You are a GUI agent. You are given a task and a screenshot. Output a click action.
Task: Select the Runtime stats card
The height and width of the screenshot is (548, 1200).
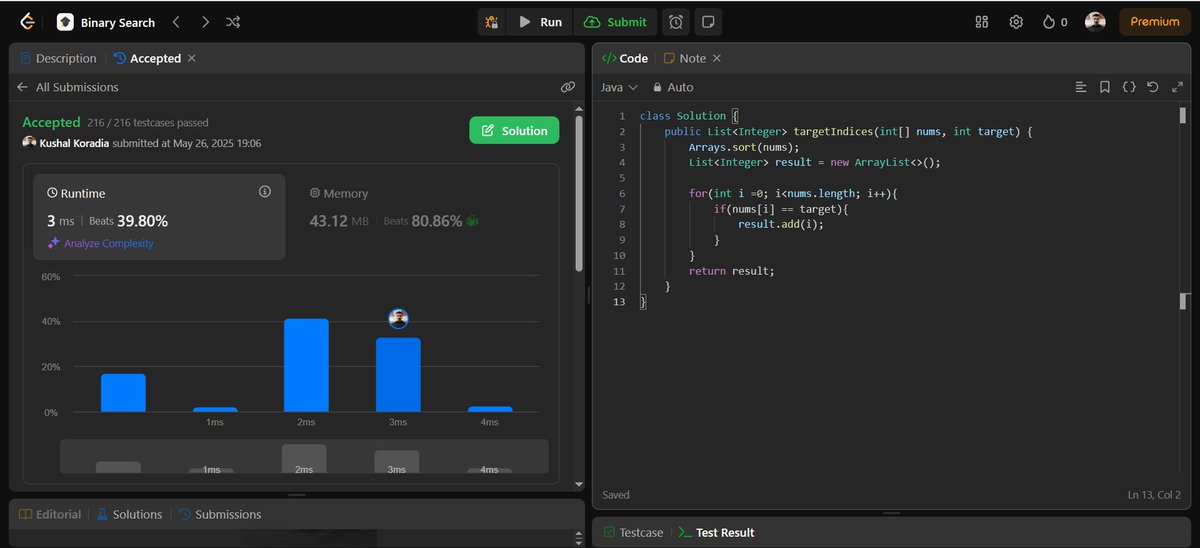coord(160,217)
